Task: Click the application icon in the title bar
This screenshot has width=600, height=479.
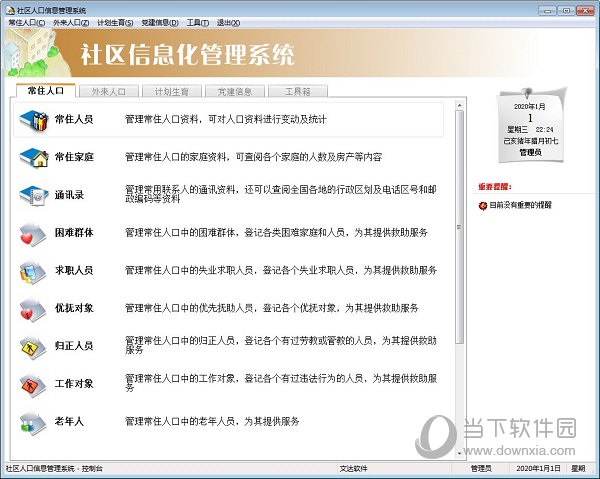Action: click(10, 10)
